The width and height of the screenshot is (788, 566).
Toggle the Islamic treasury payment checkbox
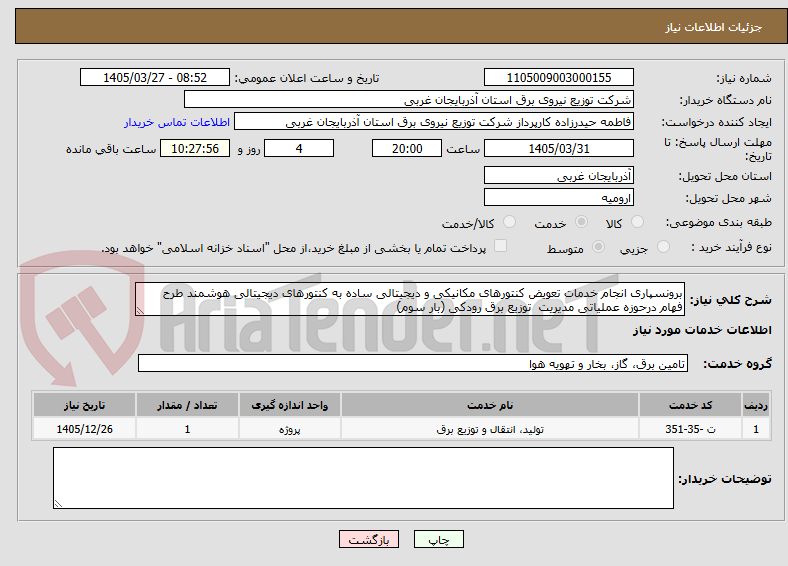point(501,245)
